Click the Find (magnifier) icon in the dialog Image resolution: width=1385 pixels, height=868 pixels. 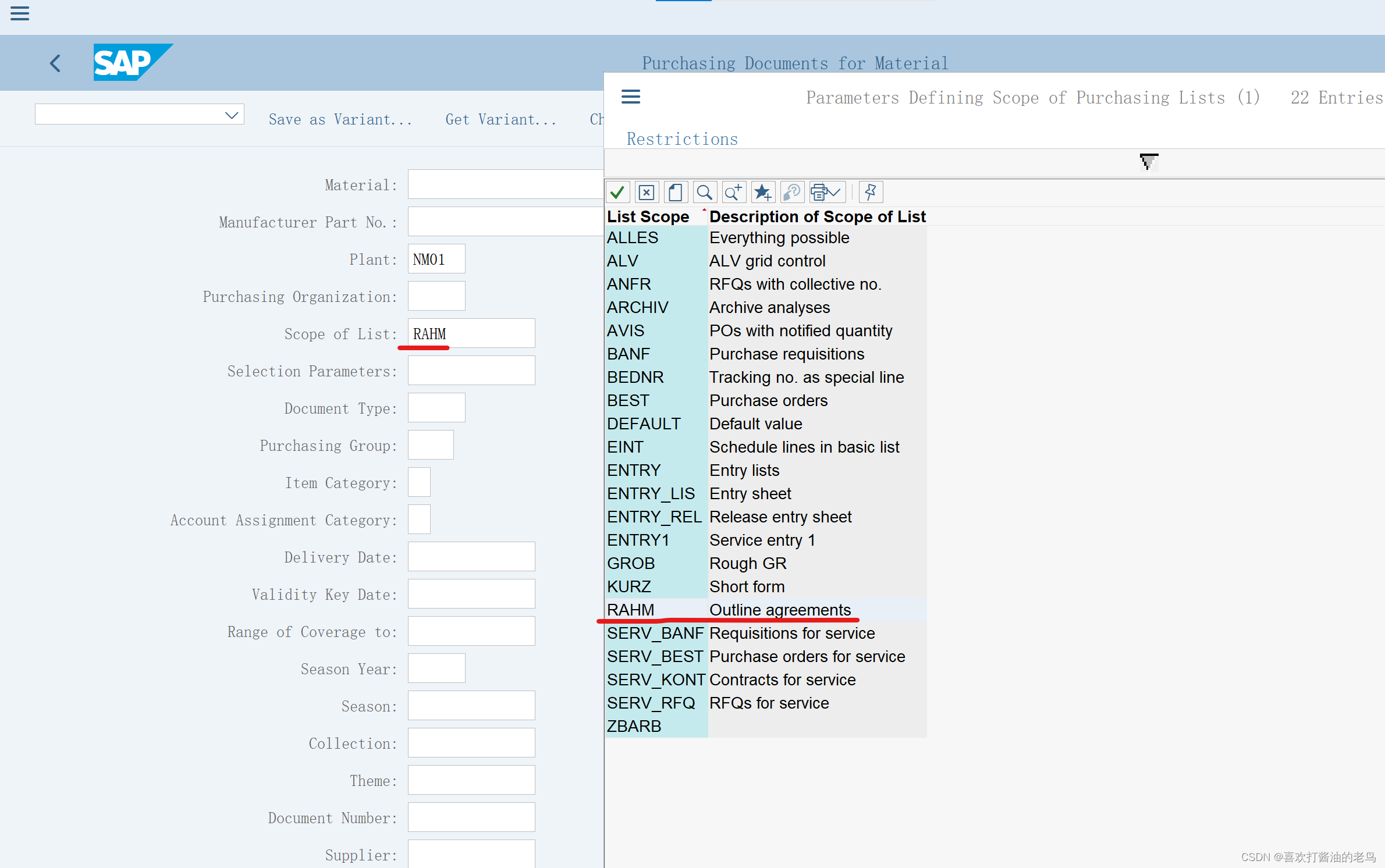[x=705, y=192]
